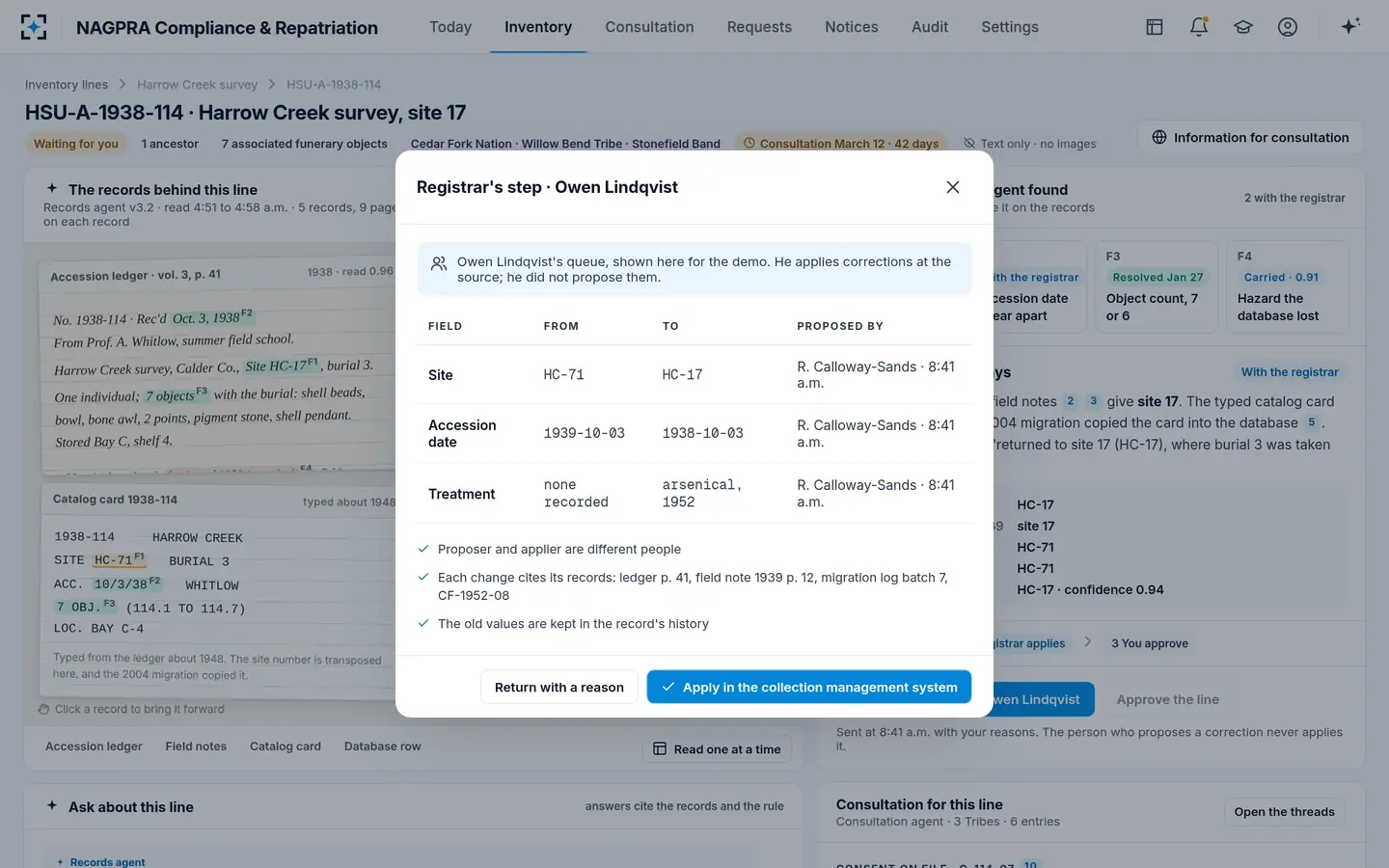The width and height of the screenshot is (1389, 868).
Task: Go to the Notices tab
Action: point(852,27)
